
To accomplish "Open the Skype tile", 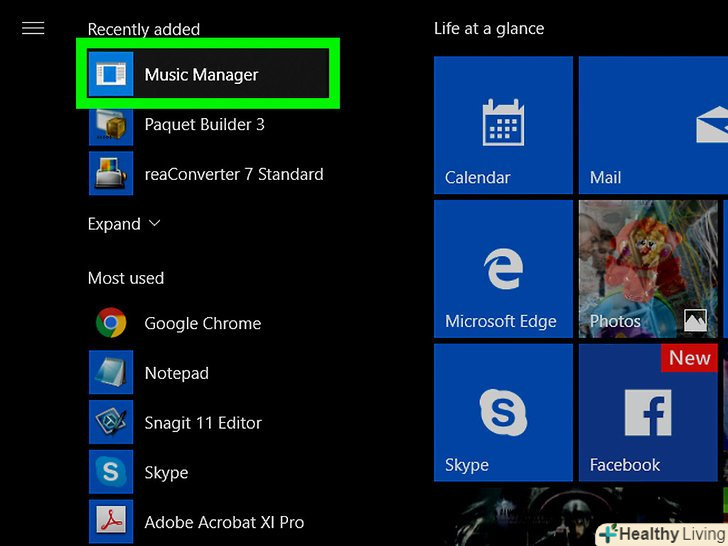I will 503,413.
